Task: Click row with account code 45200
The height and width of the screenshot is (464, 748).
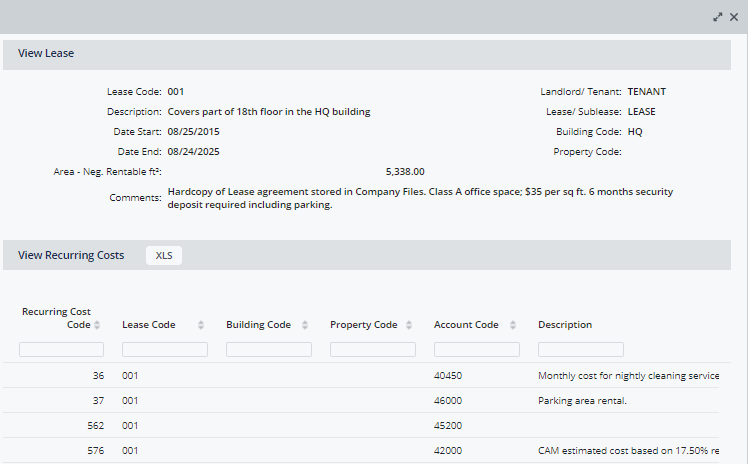Action: 448,426
